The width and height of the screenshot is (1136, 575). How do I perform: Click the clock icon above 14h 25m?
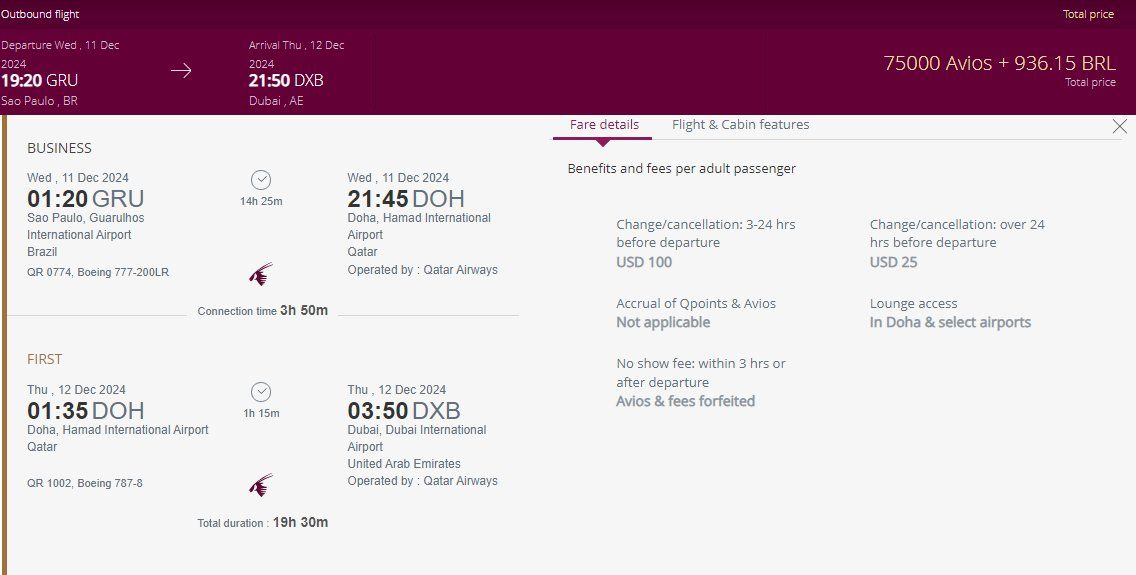pyautogui.click(x=261, y=180)
